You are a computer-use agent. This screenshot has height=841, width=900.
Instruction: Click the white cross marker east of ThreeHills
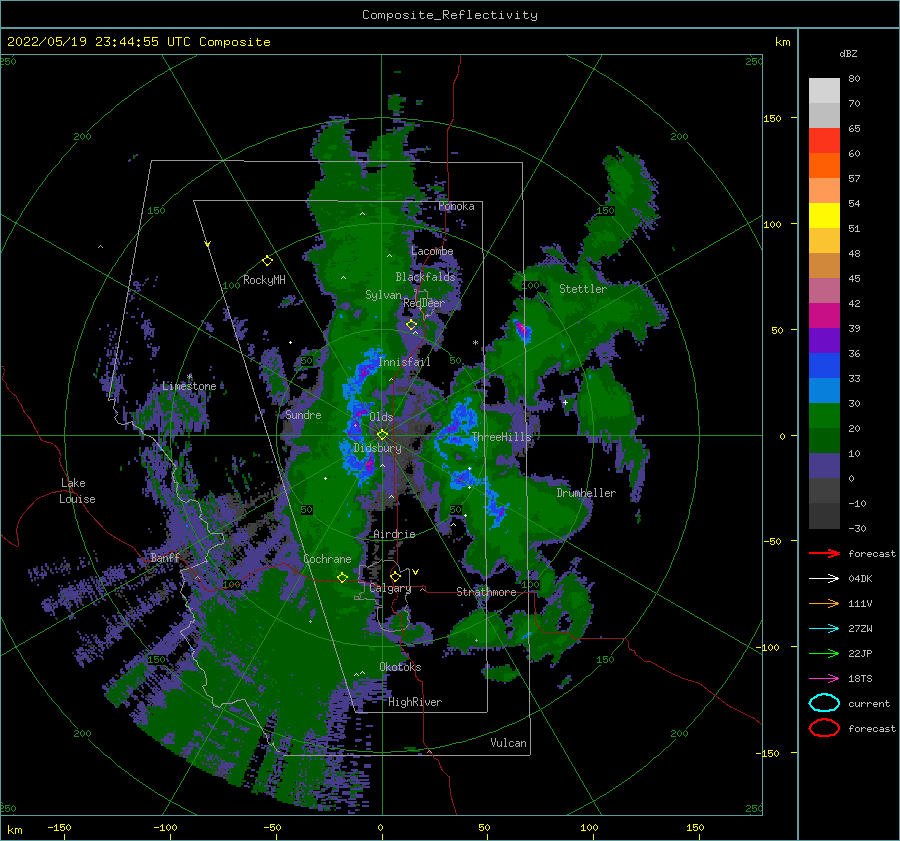tap(565, 402)
